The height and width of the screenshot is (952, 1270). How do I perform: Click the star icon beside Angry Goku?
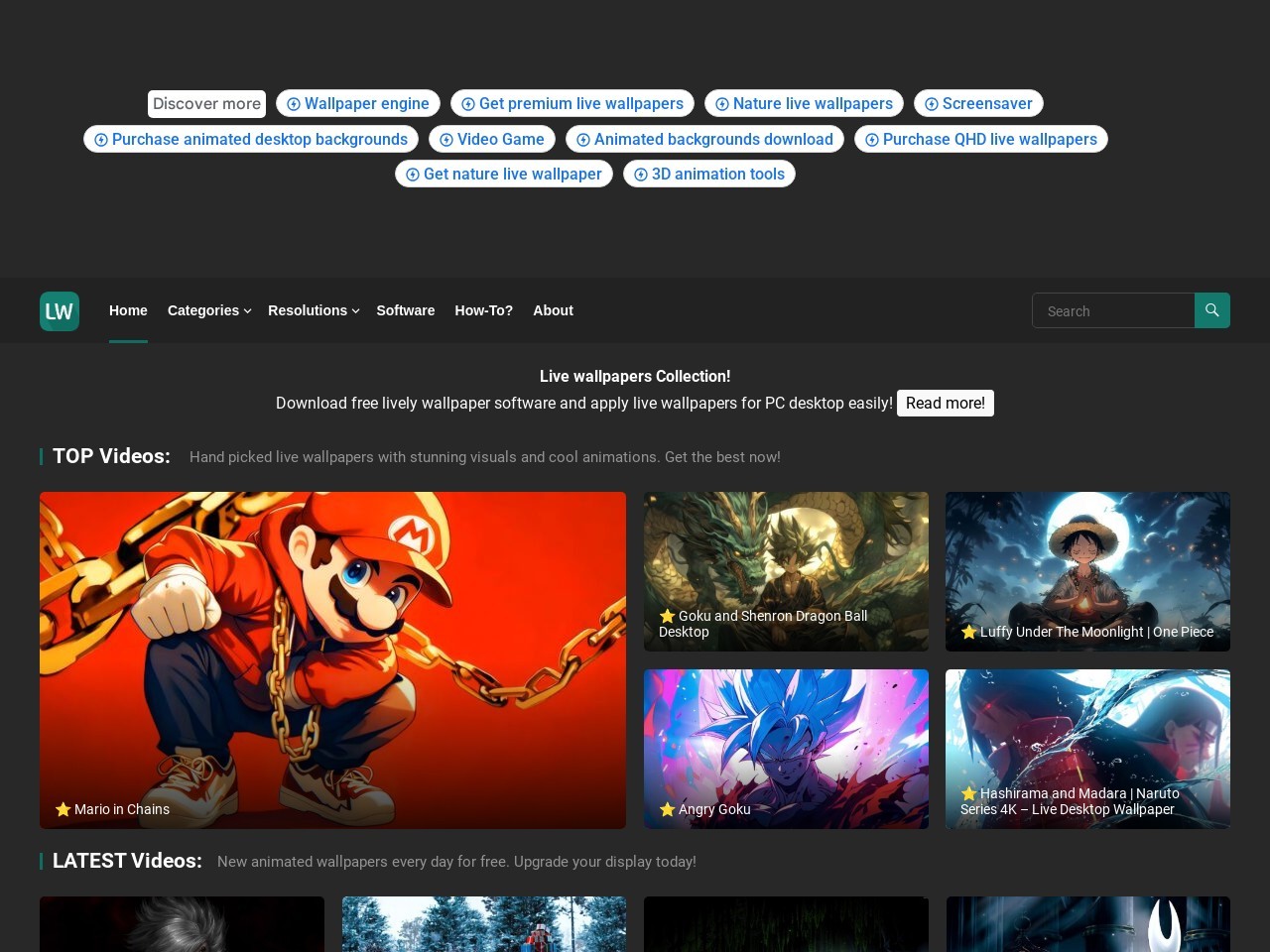[667, 809]
